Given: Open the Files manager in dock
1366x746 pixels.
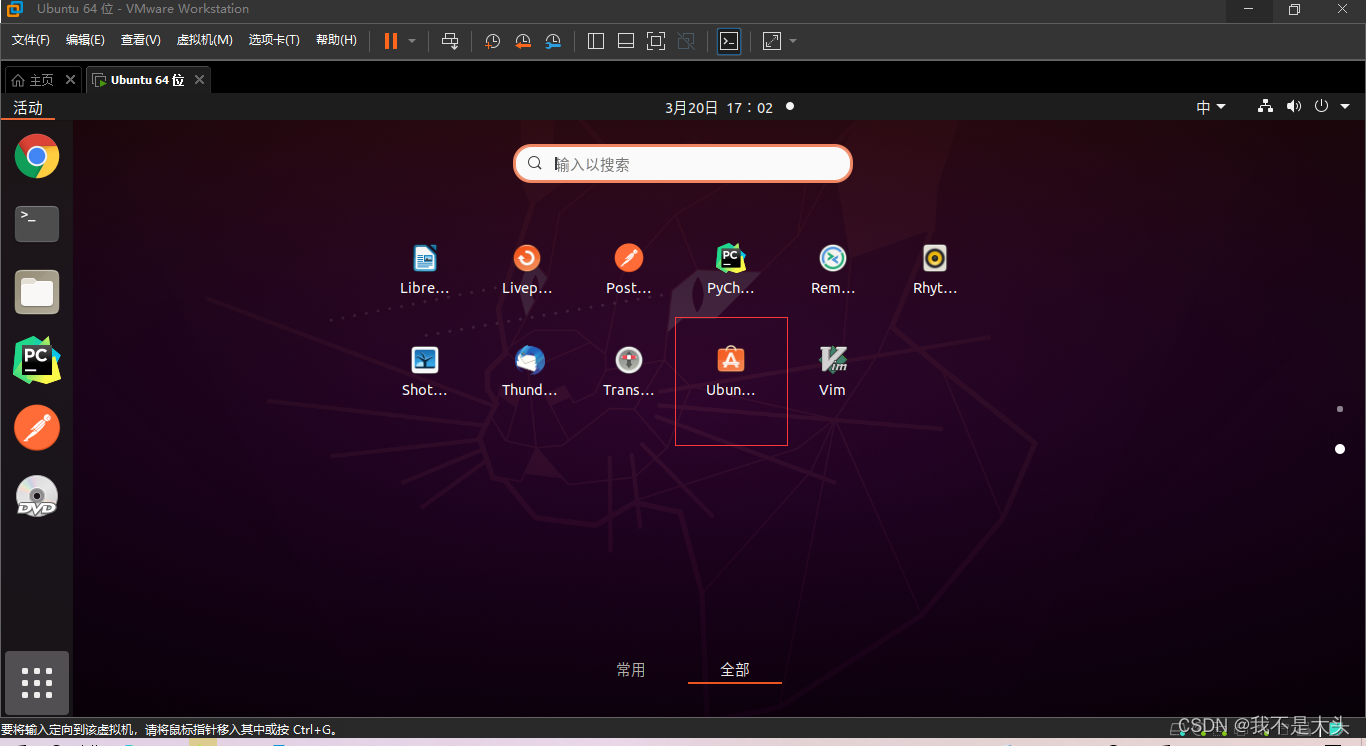Looking at the screenshot, I should coord(37,292).
